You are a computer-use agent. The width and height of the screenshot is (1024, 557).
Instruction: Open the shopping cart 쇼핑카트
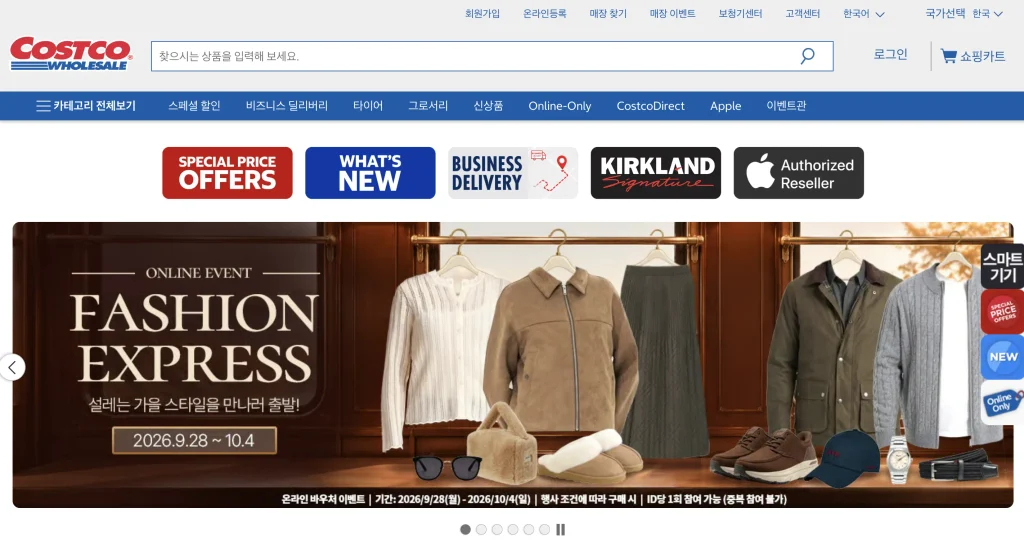(972, 56)
